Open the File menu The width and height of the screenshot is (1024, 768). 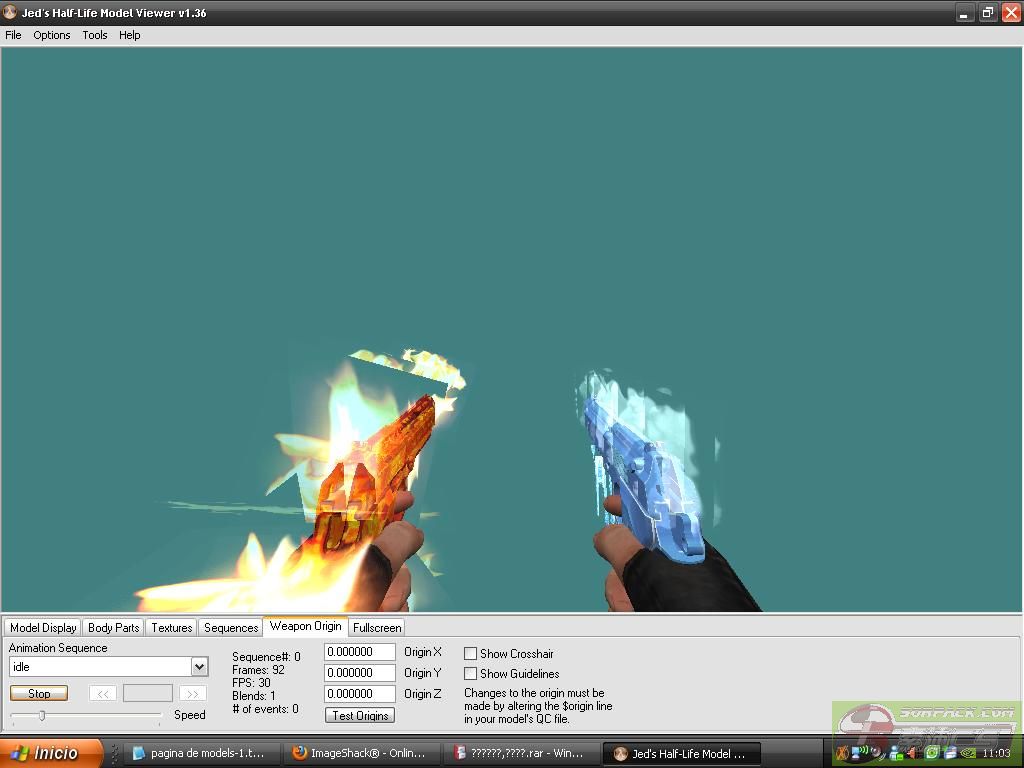13,35
